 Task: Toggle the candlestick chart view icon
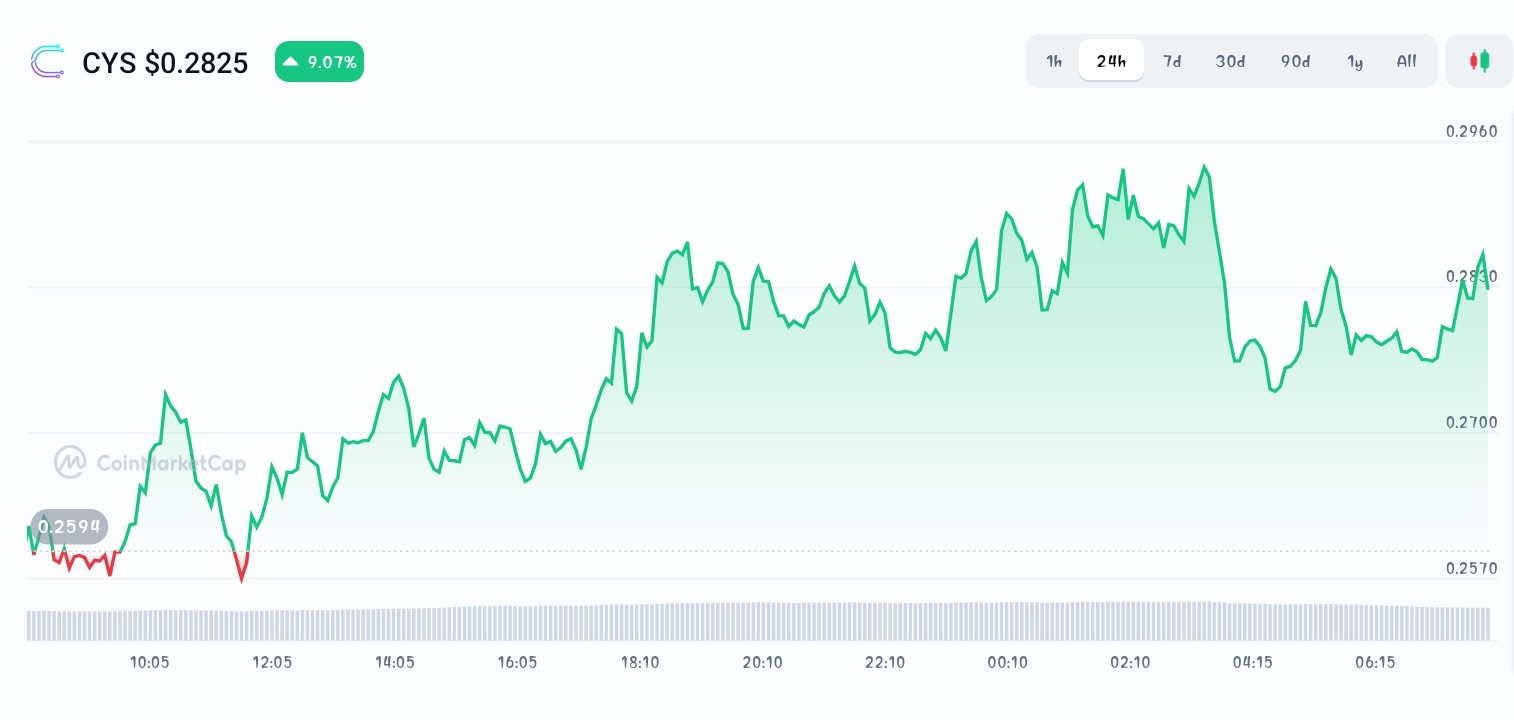[1479, 61]
